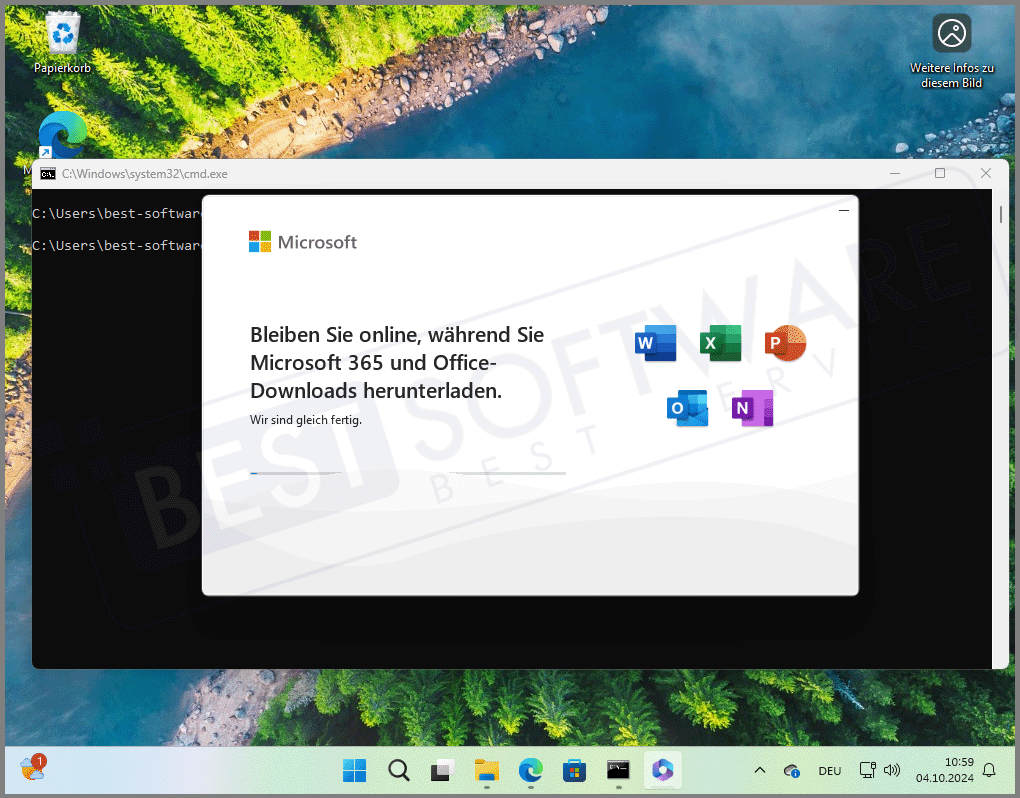Open the volume speaker tray icon
This screenshot has width=1020, height=798.
coord(892,771)
